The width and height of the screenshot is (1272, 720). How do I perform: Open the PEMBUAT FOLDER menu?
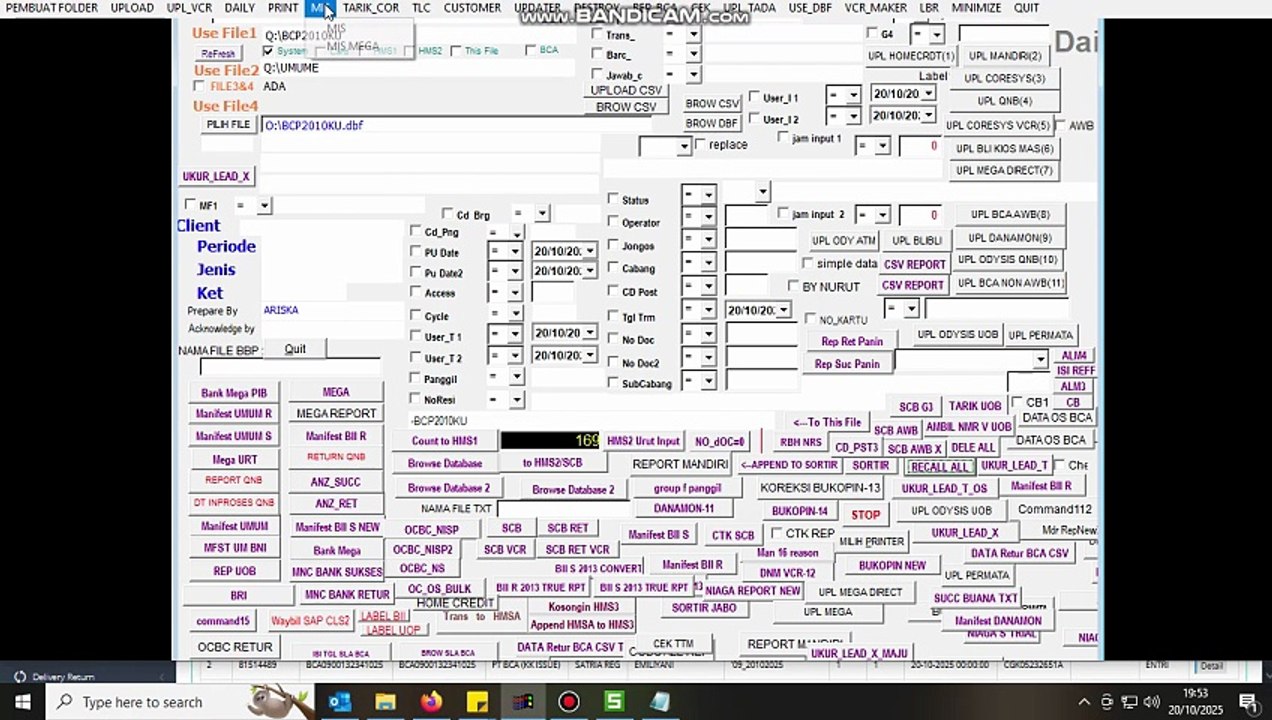pyautogui.click(x=52, y=8)
